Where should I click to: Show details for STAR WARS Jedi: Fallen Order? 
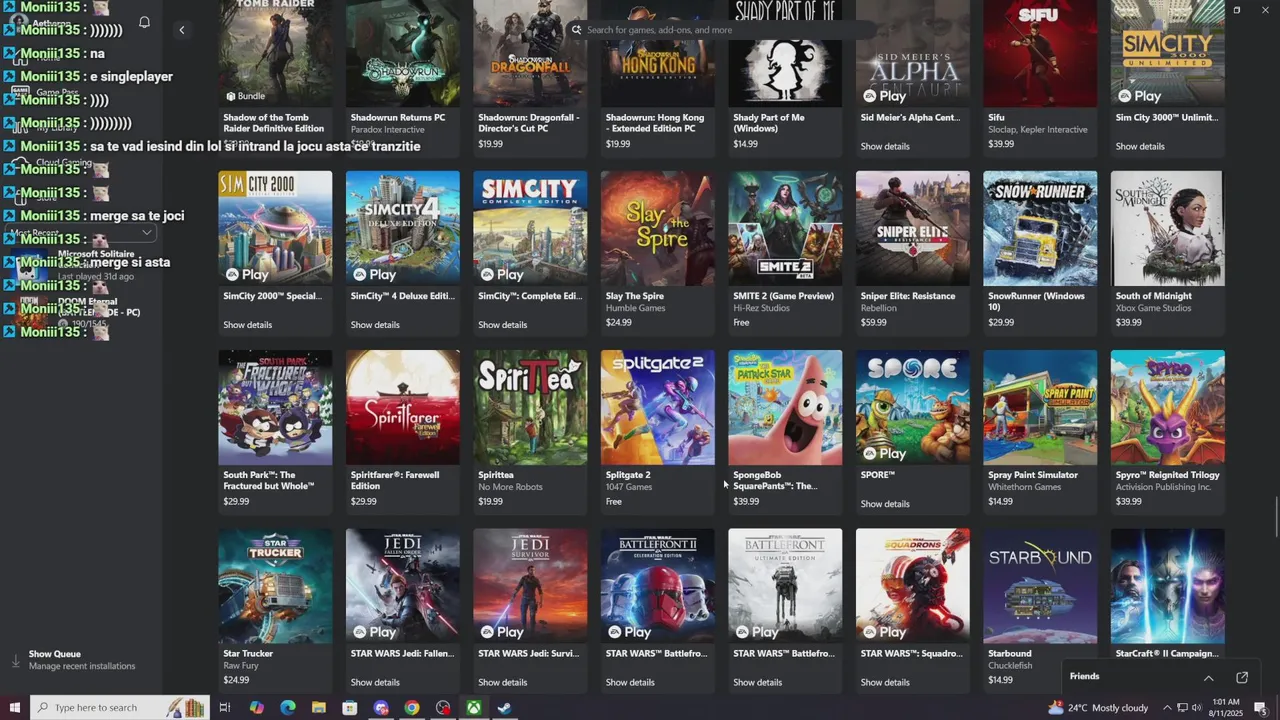(375, 683)
